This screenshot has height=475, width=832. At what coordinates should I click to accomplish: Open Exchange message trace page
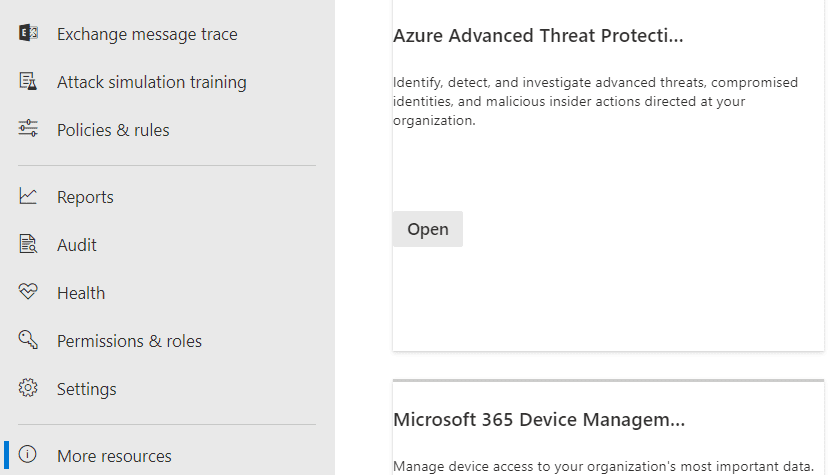pyautogui.click(x=147, y=34)
